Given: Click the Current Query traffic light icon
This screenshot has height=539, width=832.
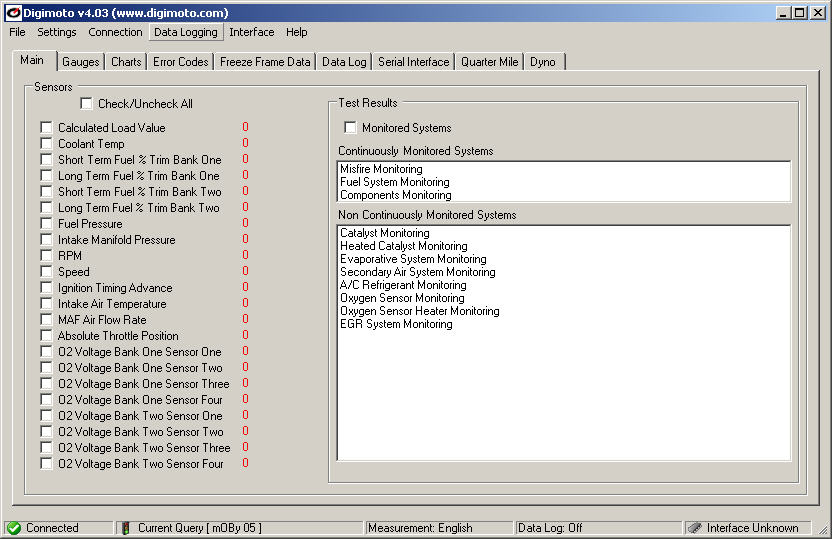Looking at the screenshot, I should (125, 528).
